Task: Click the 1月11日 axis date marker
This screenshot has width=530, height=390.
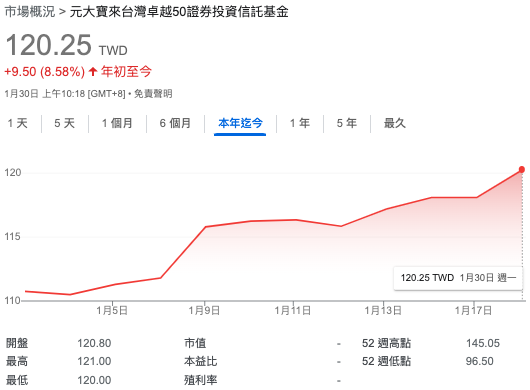Action: [x=293, y=310]
